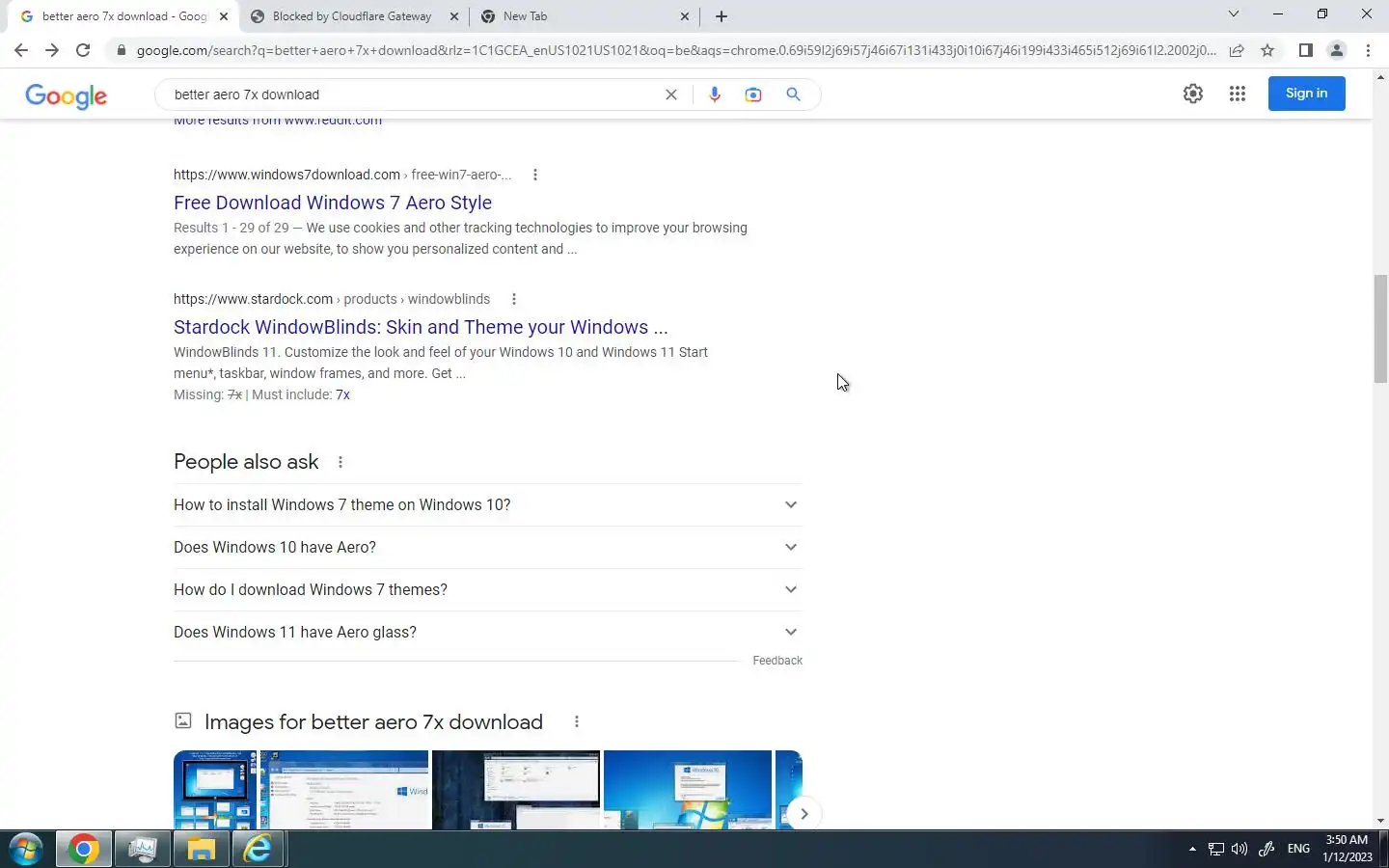The image size is (1389, 868).
Task: Open Stardock WindowBlinds result link
Action: point(421,327)
